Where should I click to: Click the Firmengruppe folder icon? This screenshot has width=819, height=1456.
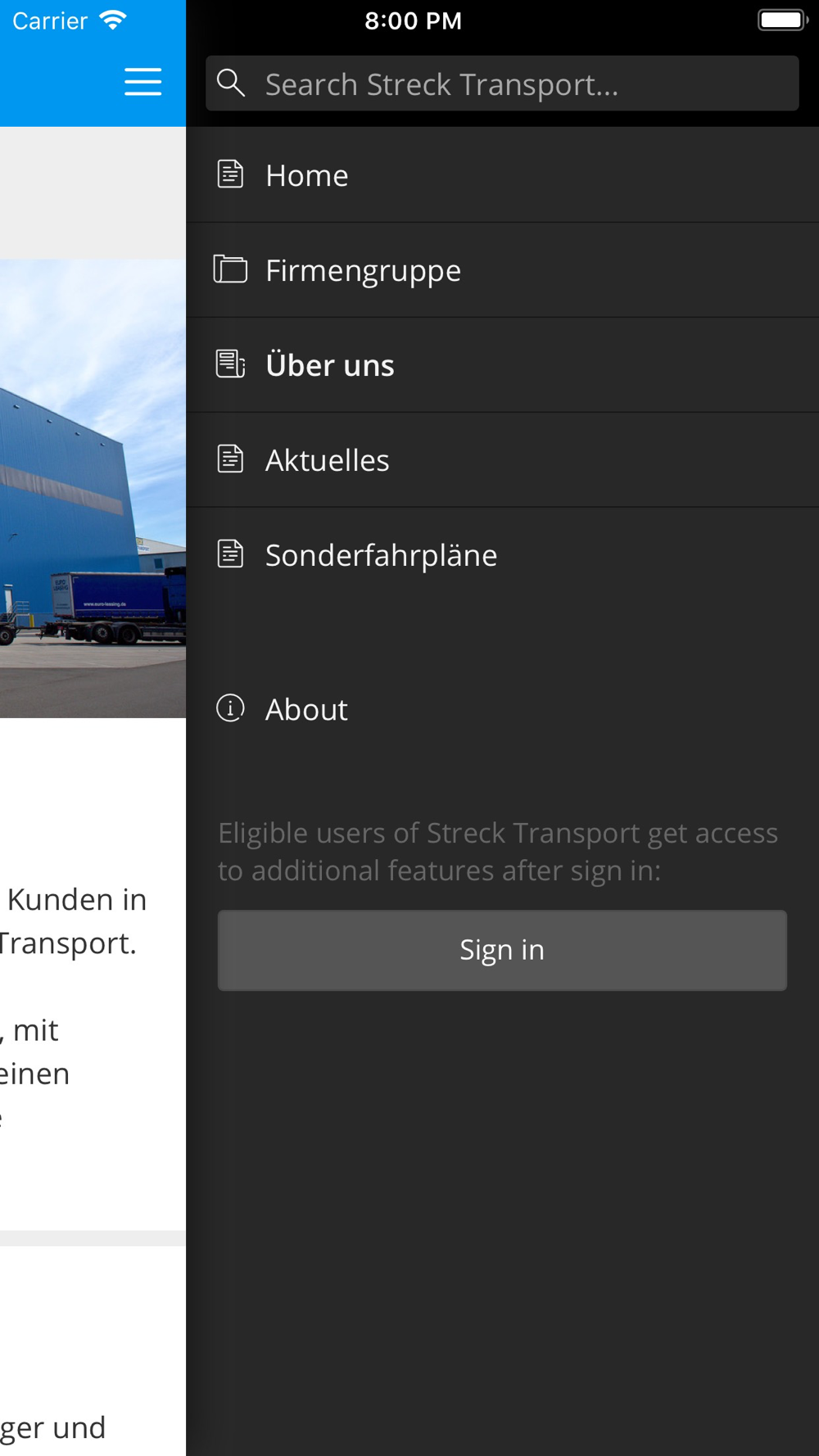click(230, 269)
